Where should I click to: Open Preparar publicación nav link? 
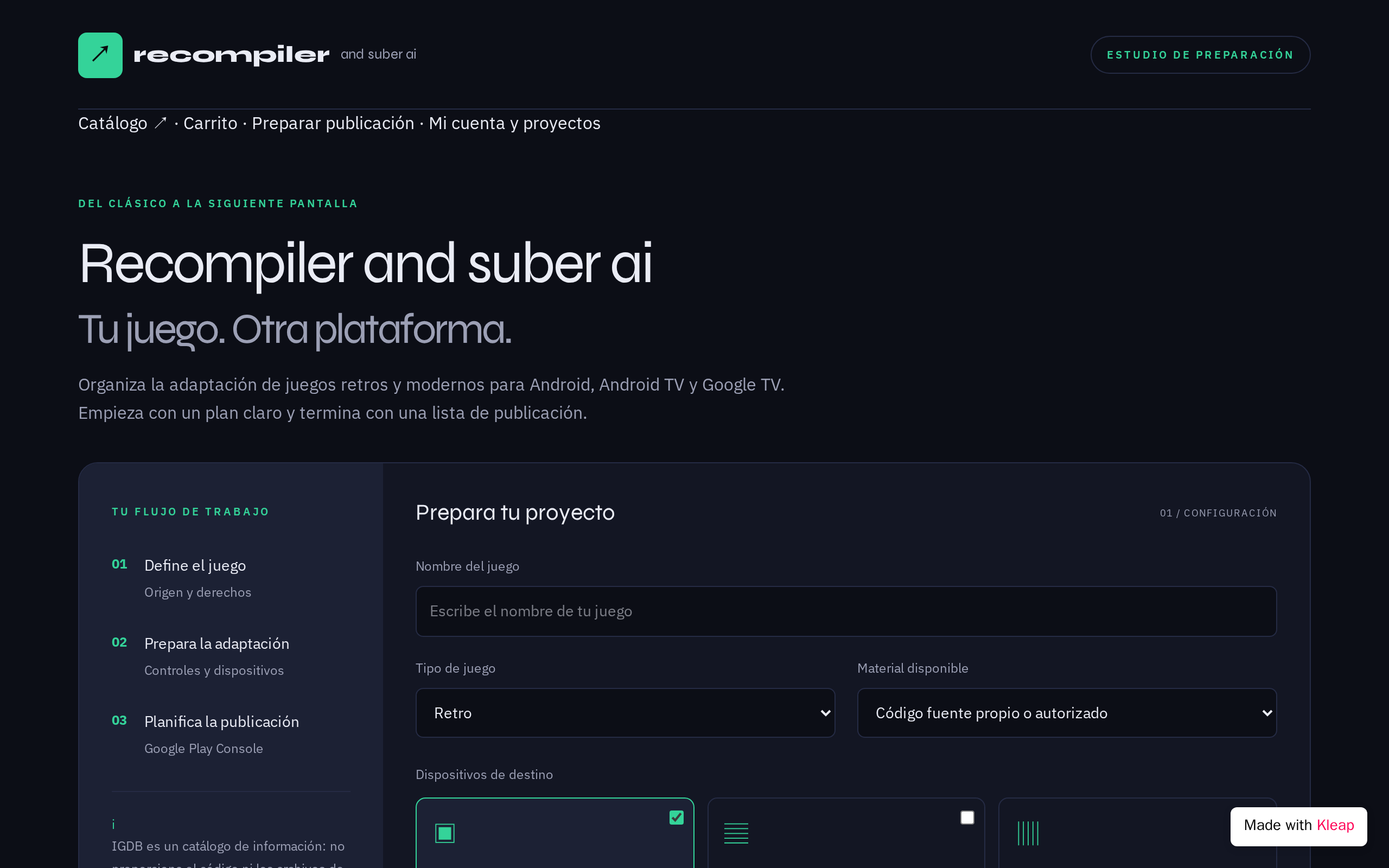tap(333, 124)
